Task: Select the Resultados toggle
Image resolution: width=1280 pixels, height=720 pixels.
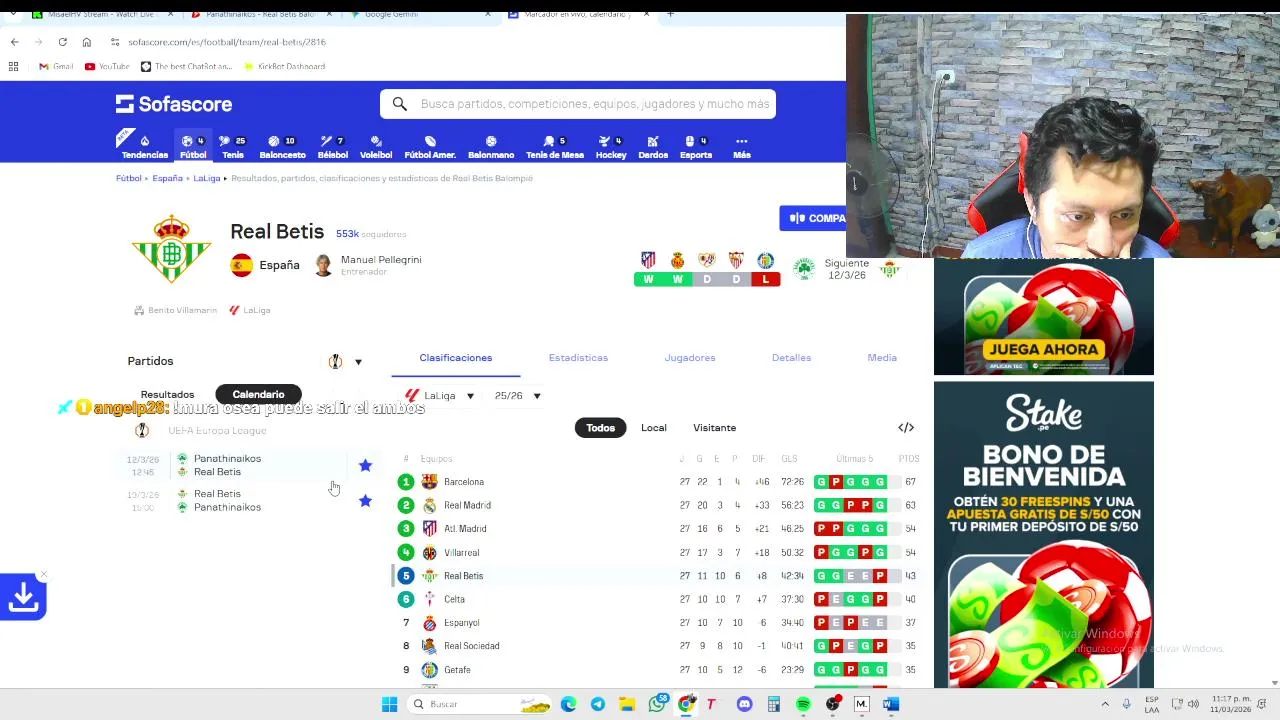Action: [x=167, y=394]
